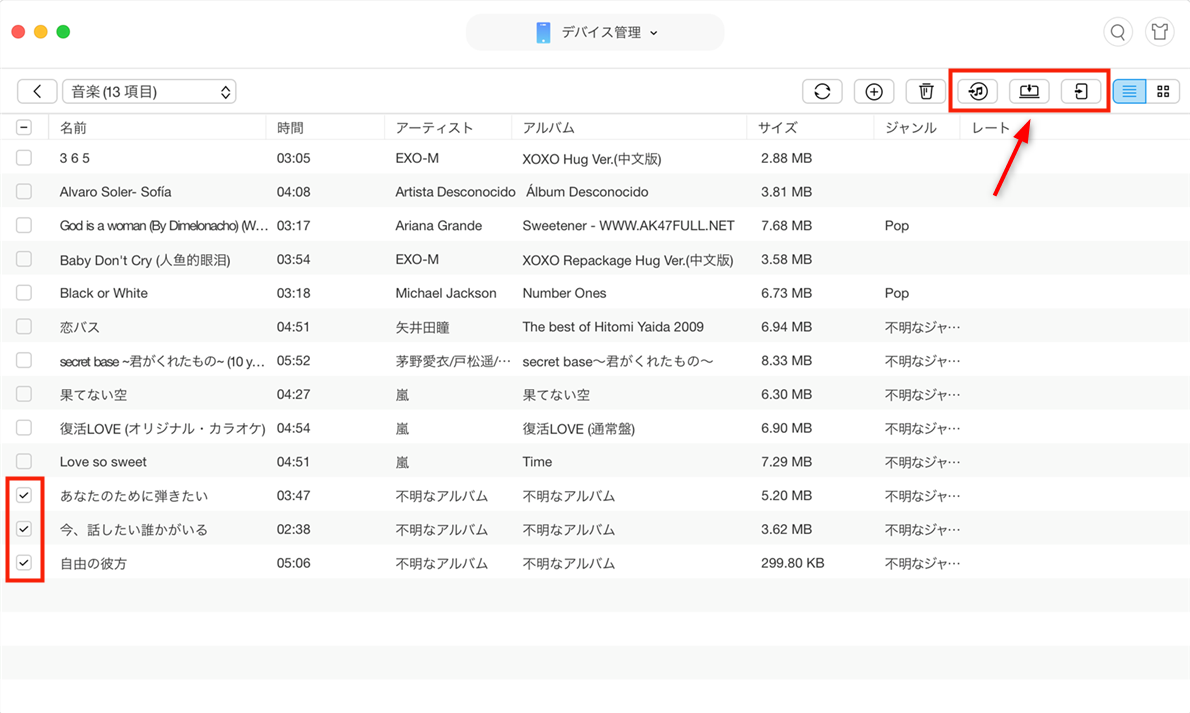This screenshot has height=713, width=1190.
Task: Select the song title Love so sweet
Action: [103, 462]
